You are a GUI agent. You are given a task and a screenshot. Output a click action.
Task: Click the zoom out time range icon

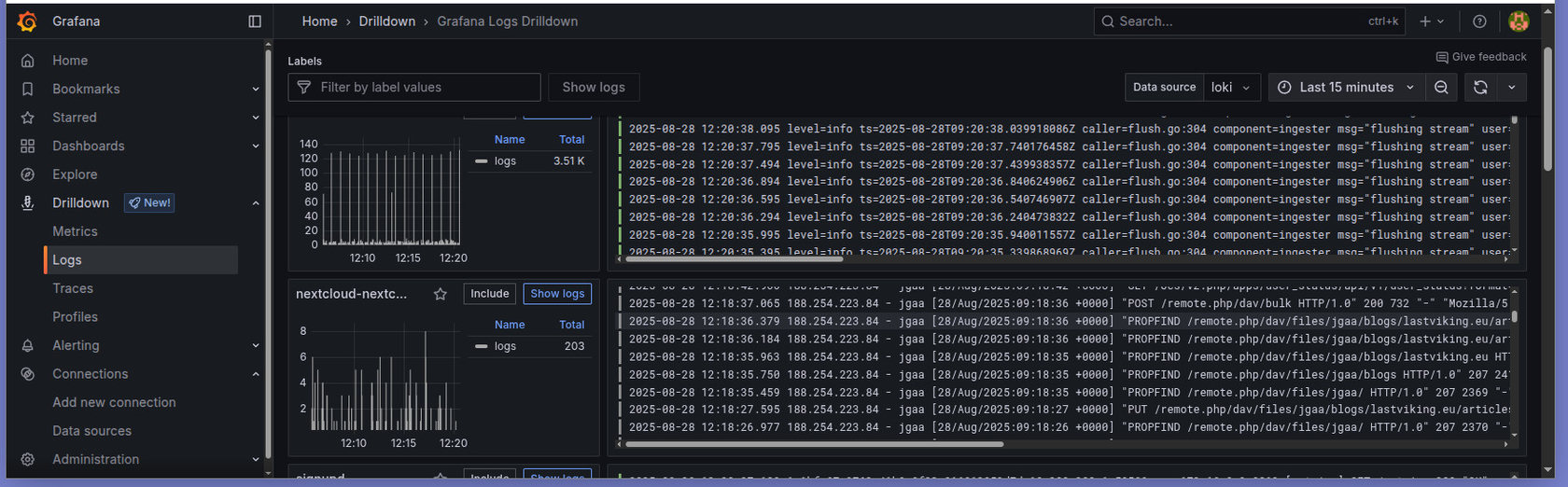1441,88
